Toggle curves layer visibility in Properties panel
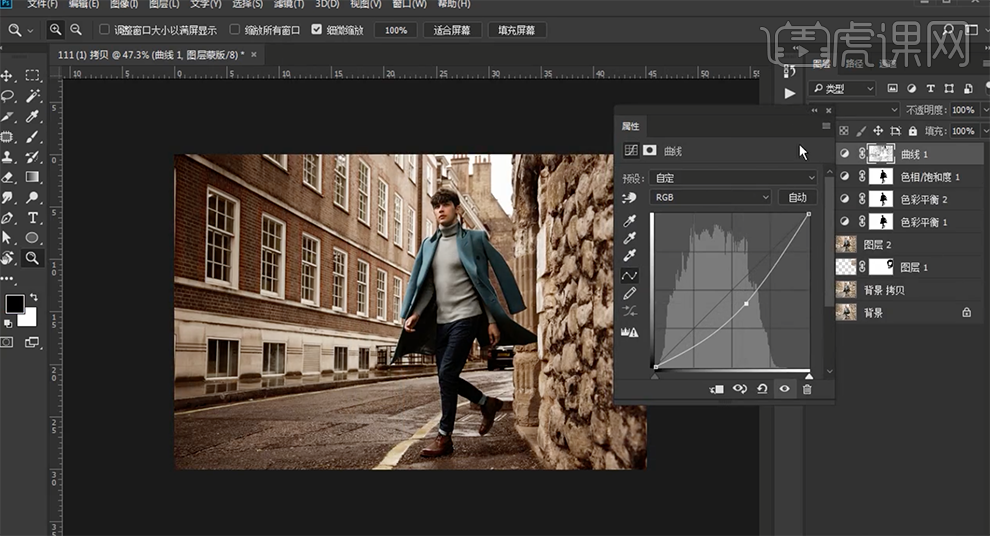This screenshot has width=990, height=536. point(785,389)
